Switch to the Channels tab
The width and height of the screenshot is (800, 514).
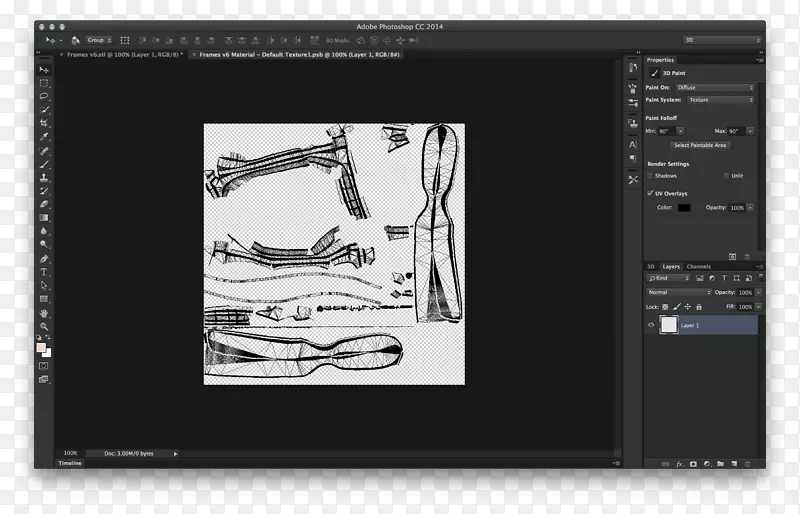(698, 266)
